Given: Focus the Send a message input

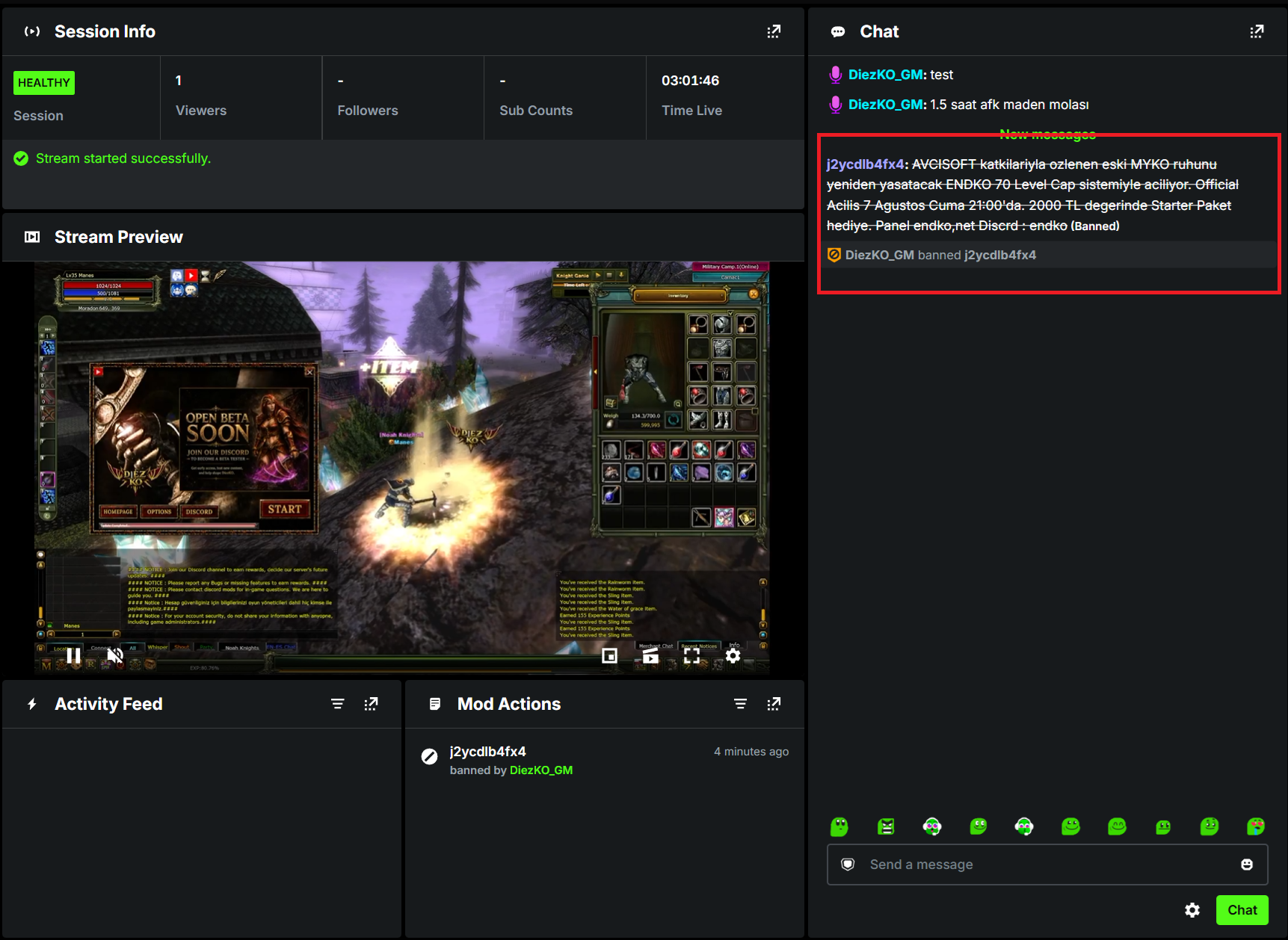Looking at the screenshot, I should [1047, 865].
